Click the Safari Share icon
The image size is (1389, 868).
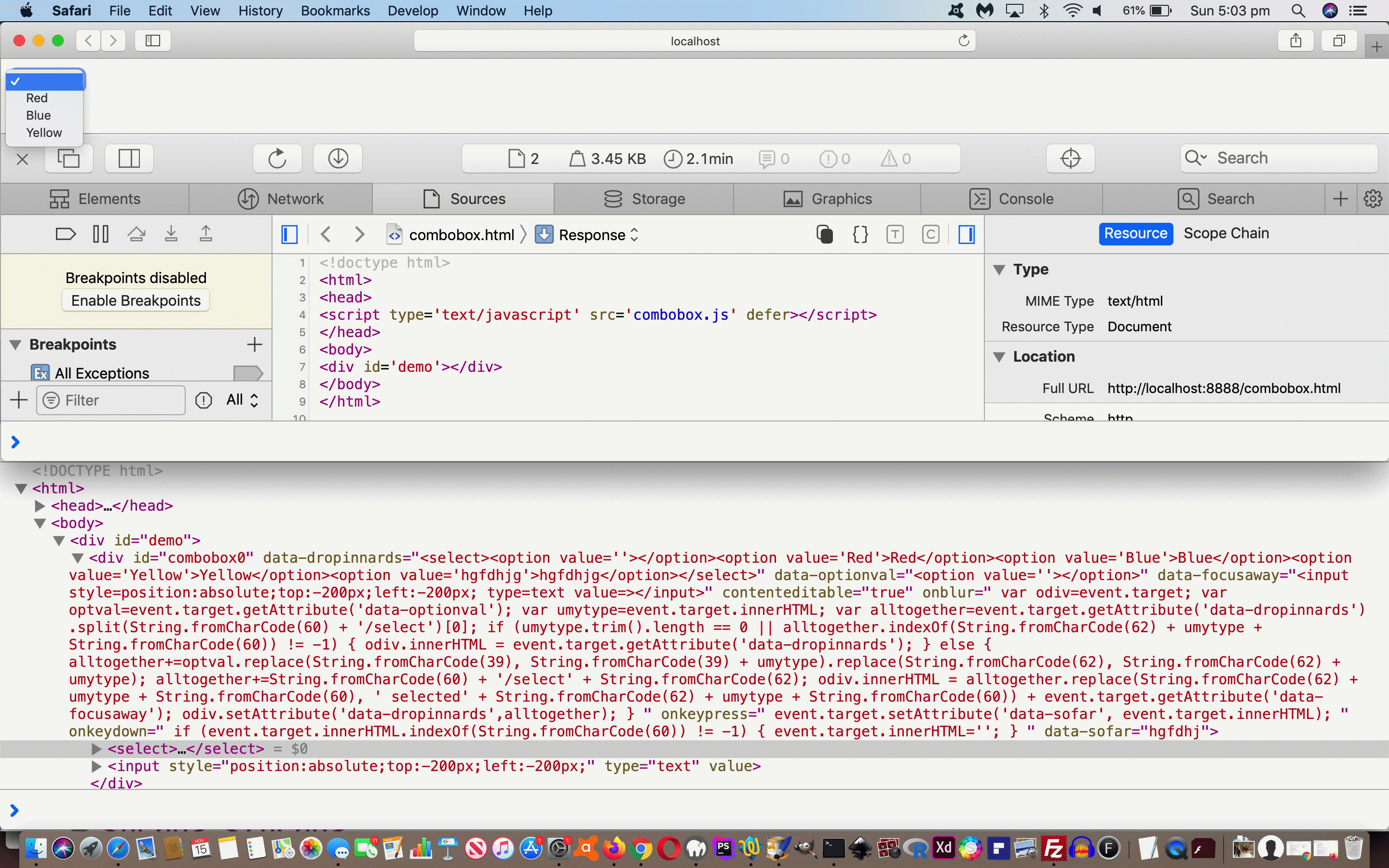pyautogui.click(x=1295, y=41)
